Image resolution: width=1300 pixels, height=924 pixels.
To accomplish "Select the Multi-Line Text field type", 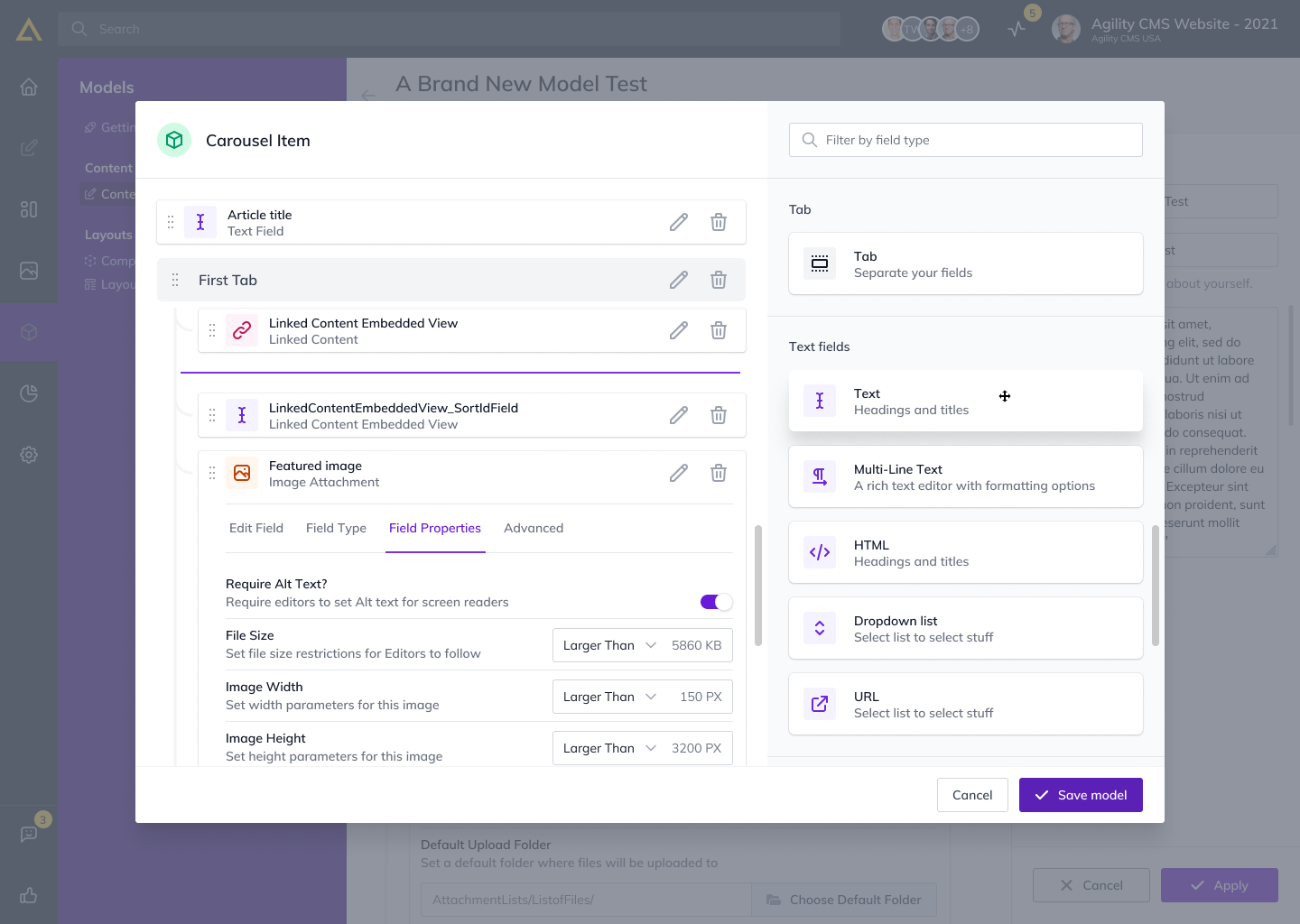I will point(966,476).
